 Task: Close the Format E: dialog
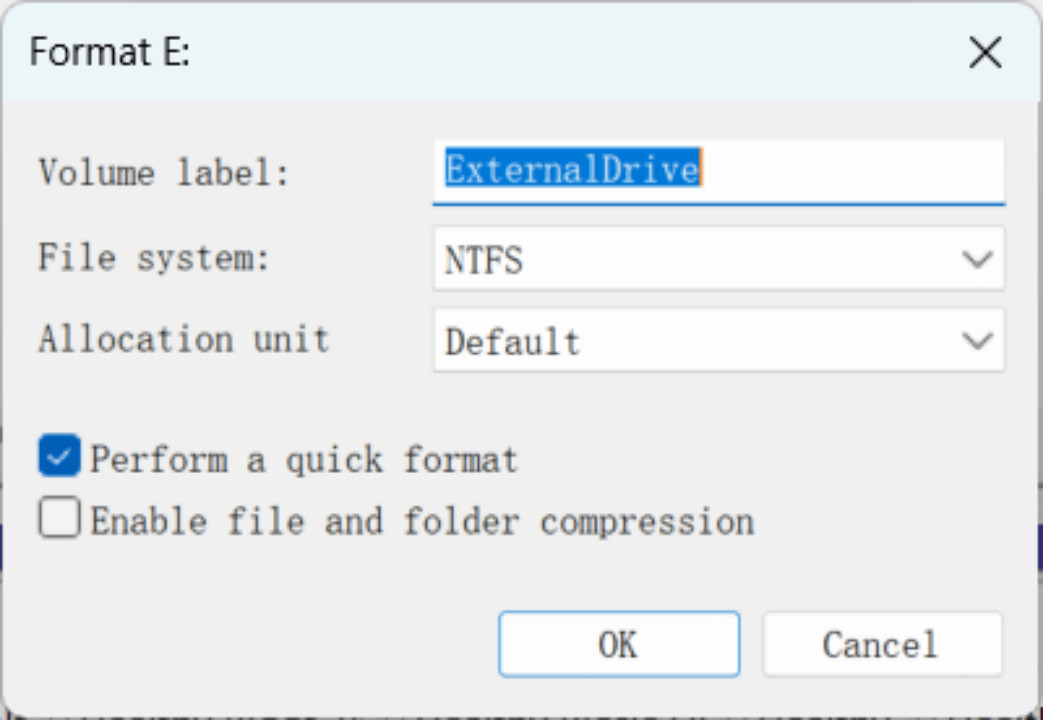(985, 52)
